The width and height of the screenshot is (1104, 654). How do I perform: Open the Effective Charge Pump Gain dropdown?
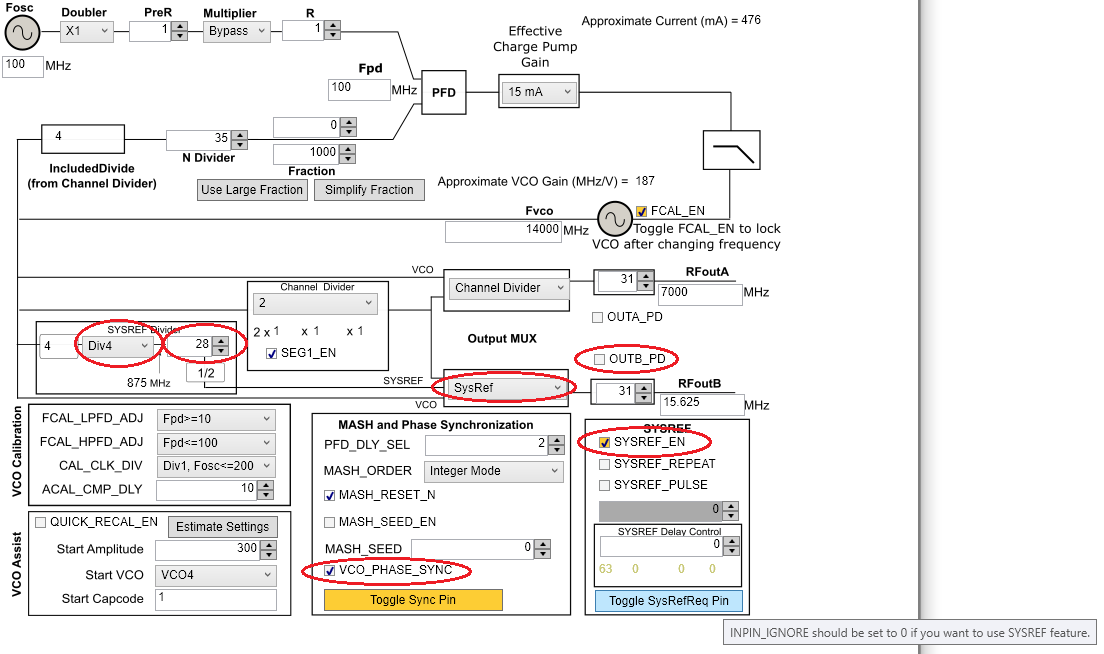pyautogui.click(x=538, y=91)
